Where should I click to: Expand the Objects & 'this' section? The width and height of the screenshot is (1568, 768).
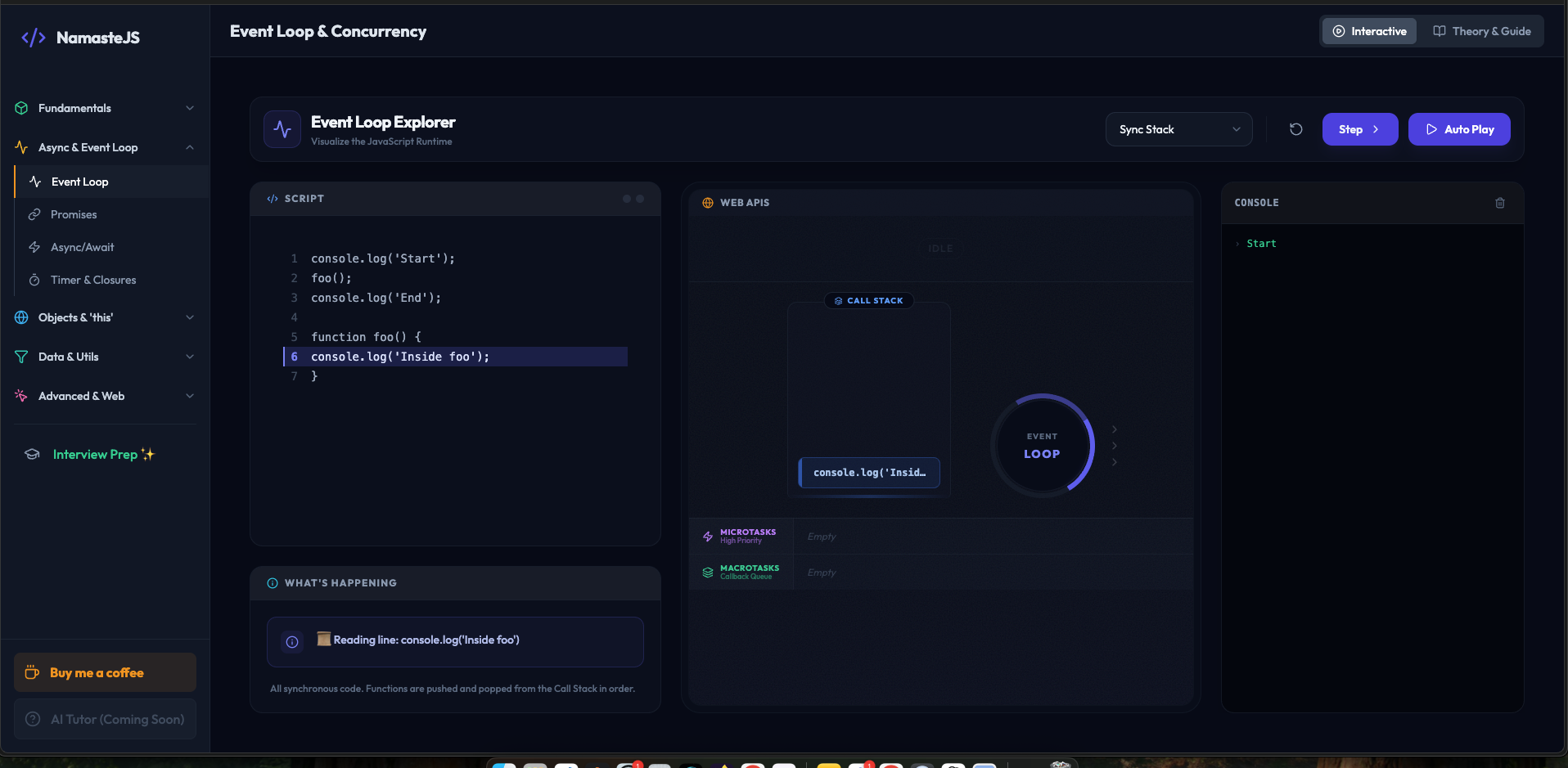coord(105,317)
